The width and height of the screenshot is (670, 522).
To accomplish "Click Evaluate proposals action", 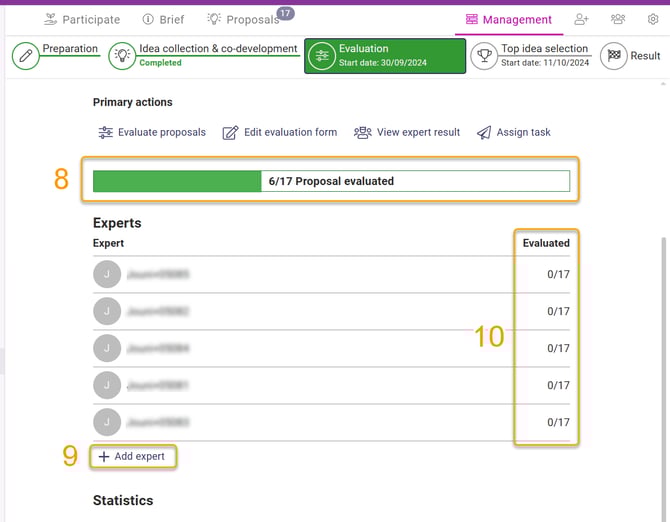I will click(x=152, y=132).
